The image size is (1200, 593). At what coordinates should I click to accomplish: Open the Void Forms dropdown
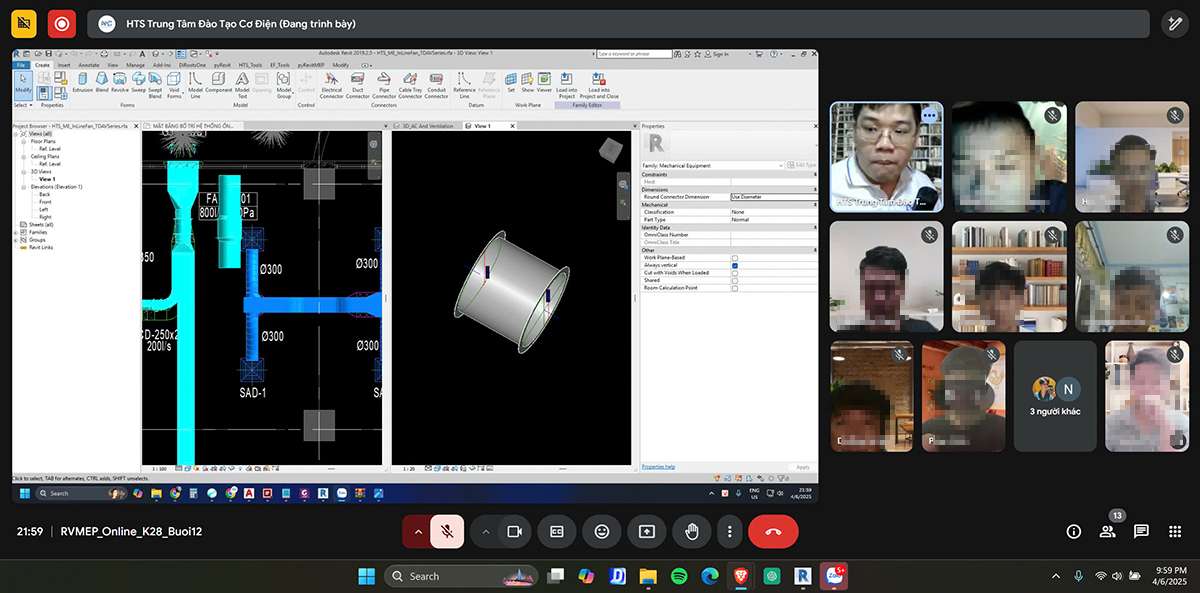pyautogui.click(x=174, y=86)
